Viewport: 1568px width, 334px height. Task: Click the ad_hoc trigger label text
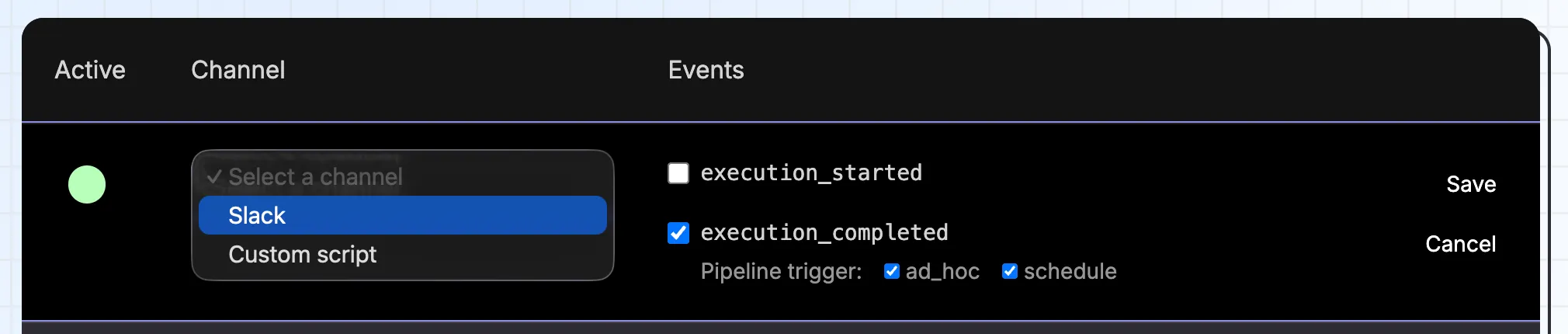click(942, 271)
